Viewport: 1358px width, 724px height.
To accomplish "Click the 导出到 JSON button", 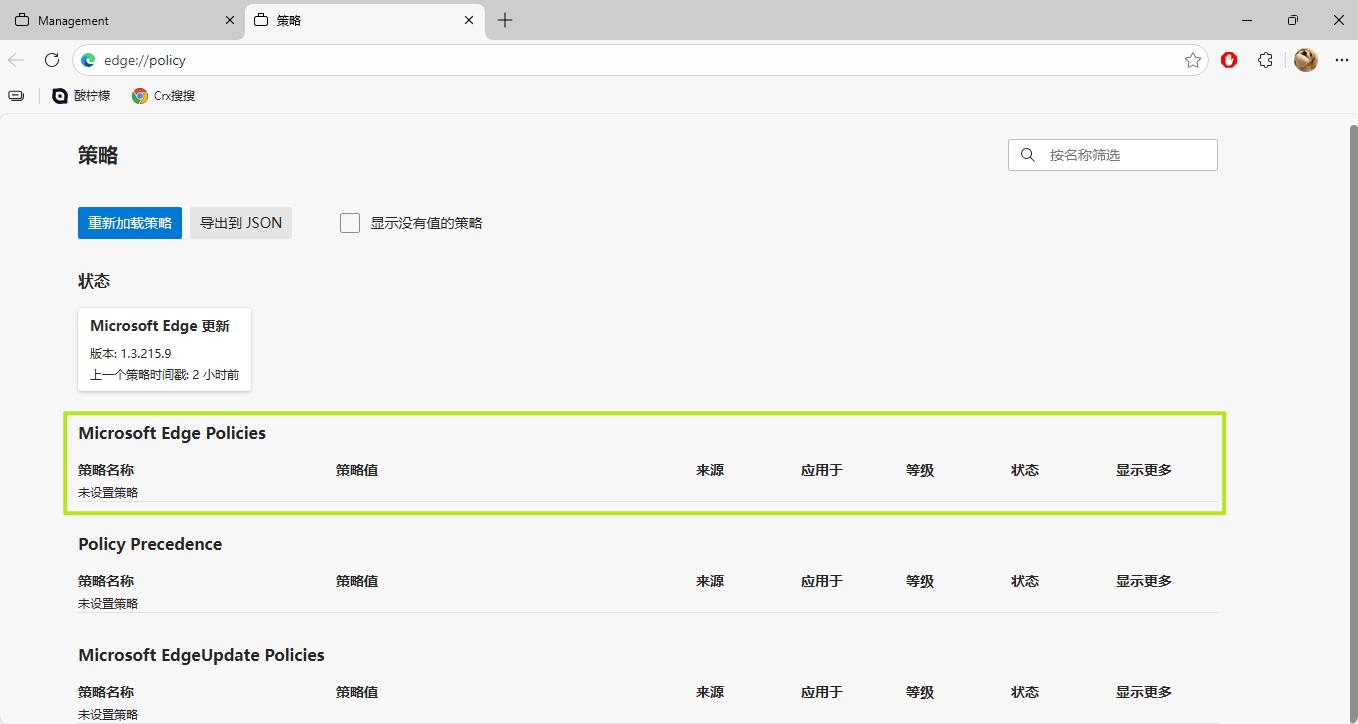I will pos(241,223).
